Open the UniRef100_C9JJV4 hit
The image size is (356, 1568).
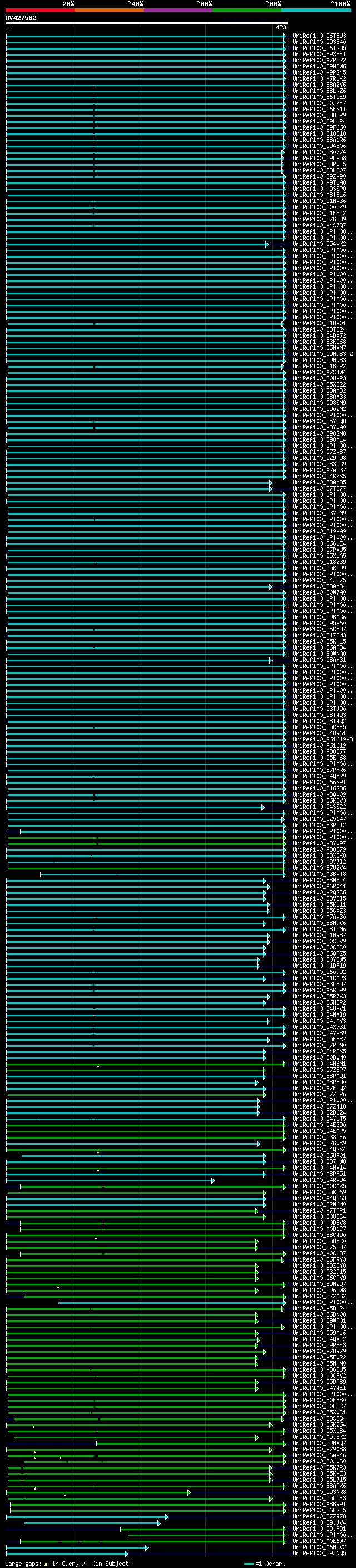pyautogui.click(x=319, y=1523)
